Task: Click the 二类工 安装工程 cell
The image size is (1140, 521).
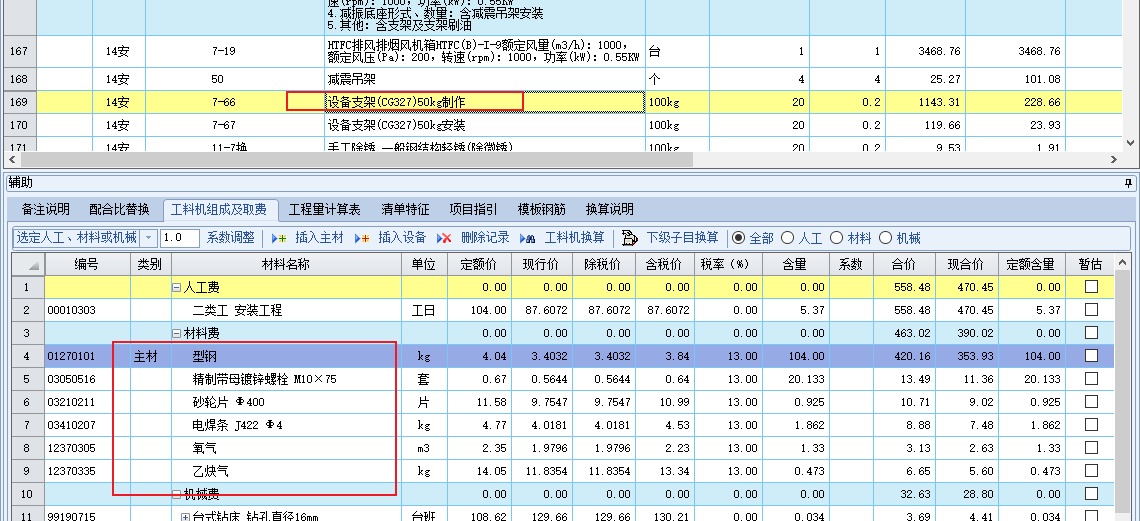Action: [286, 310]
